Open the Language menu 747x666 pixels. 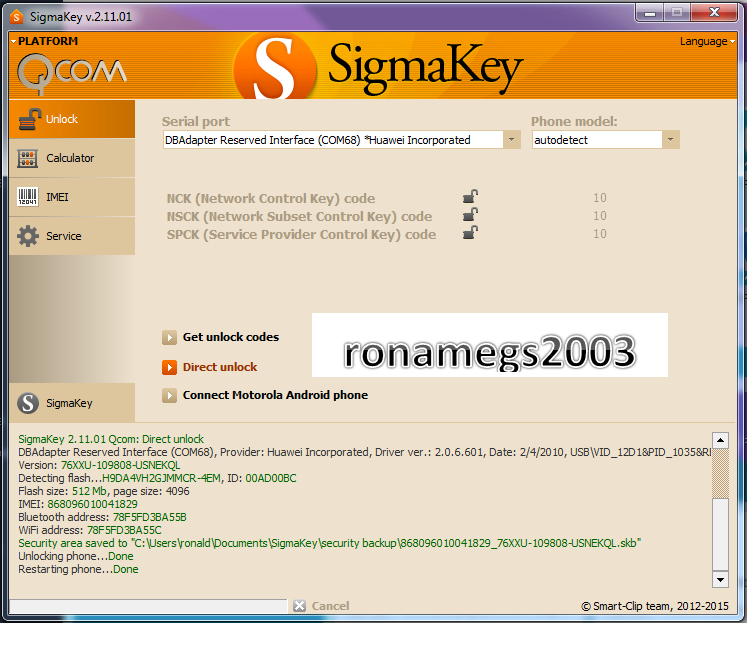pos(707,41)
